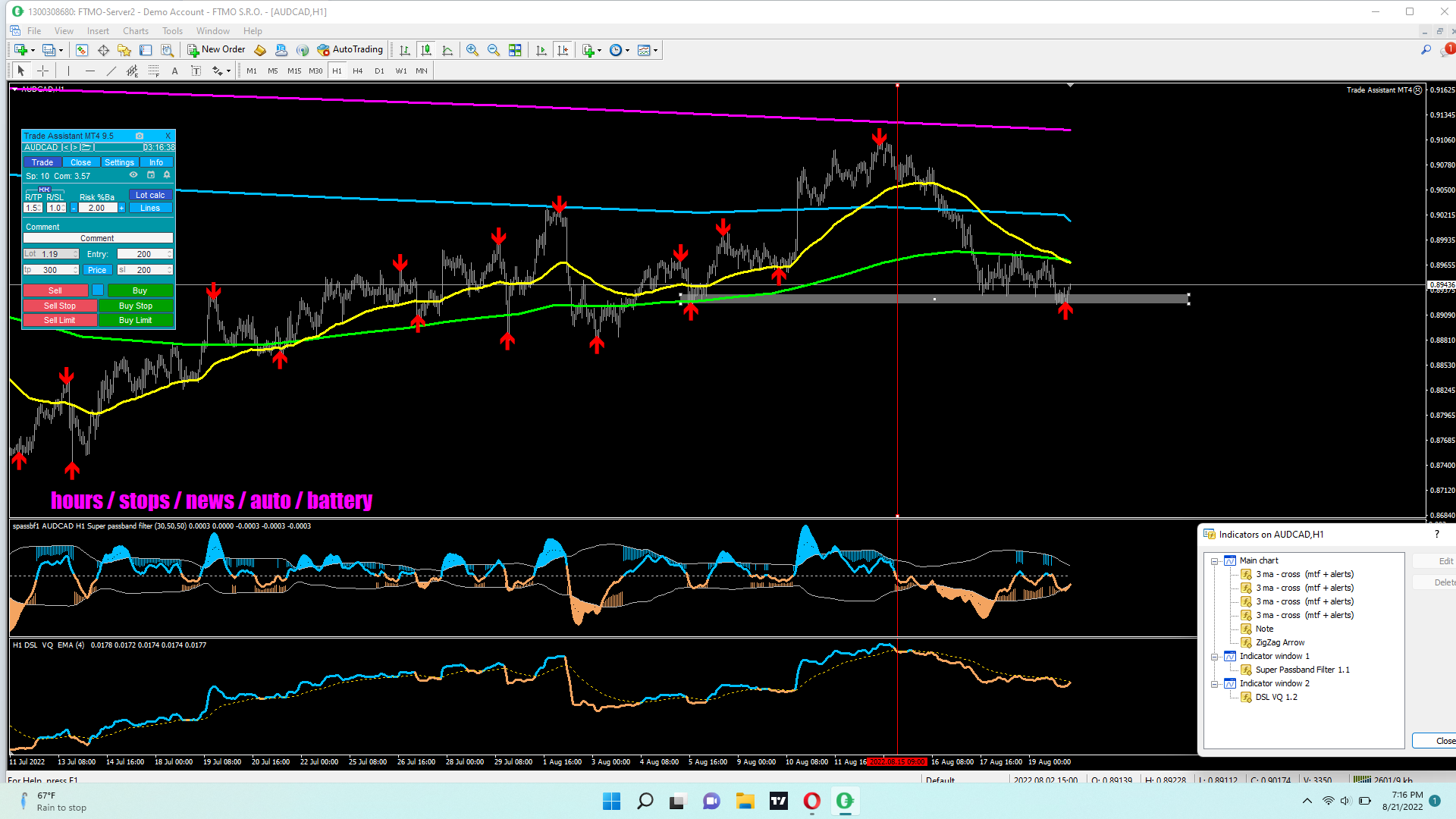Click the Sell Stop button
This screenshot has height=819, width=1456.
pos(60,306)
